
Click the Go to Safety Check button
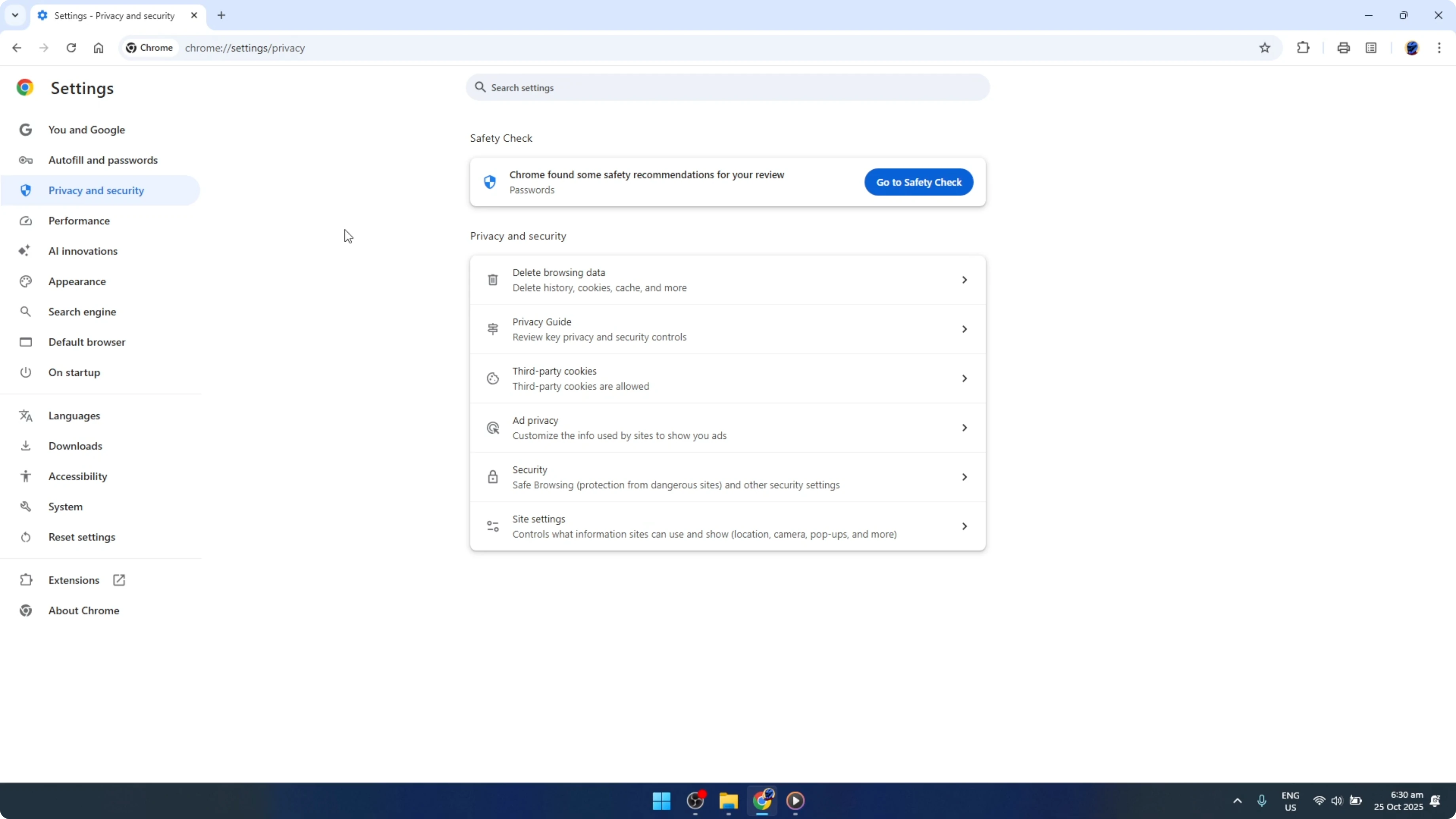[x=918, y=182]
